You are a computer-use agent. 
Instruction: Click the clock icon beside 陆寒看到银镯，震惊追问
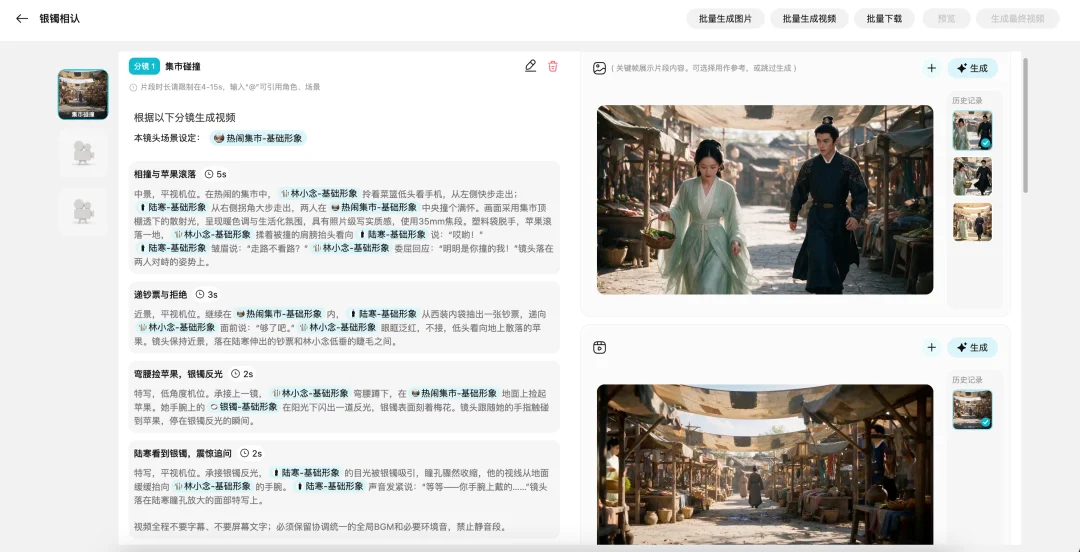pyautogui.click(x=245, y=453)
